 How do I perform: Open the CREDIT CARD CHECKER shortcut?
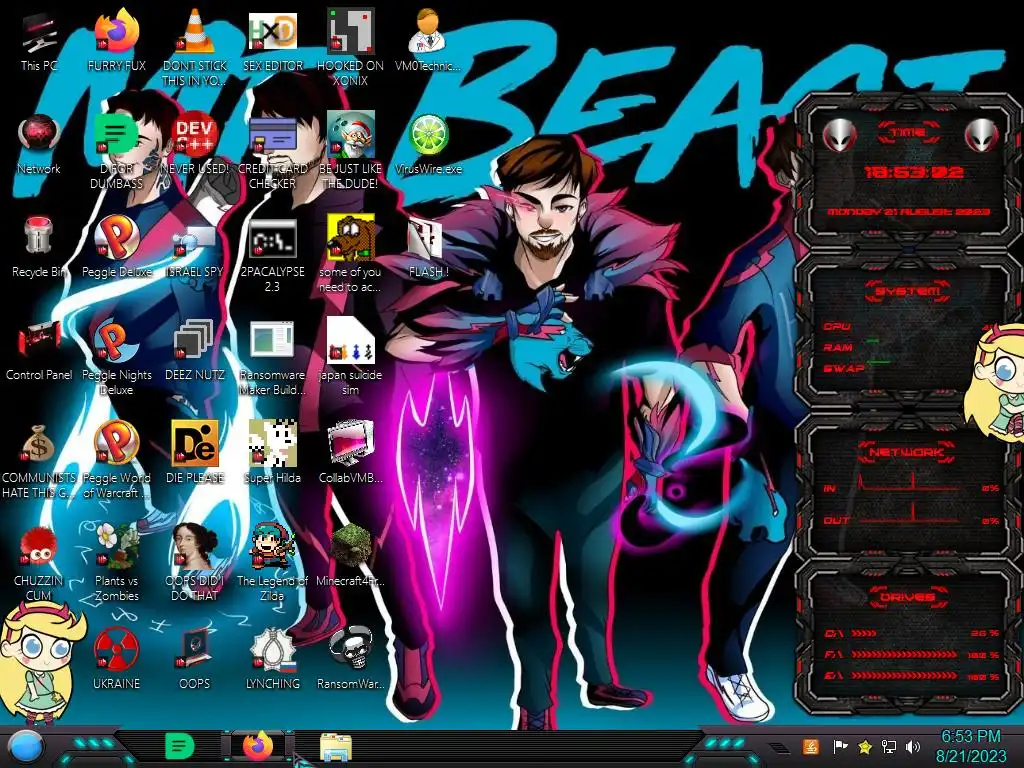(x=272, y=152)
